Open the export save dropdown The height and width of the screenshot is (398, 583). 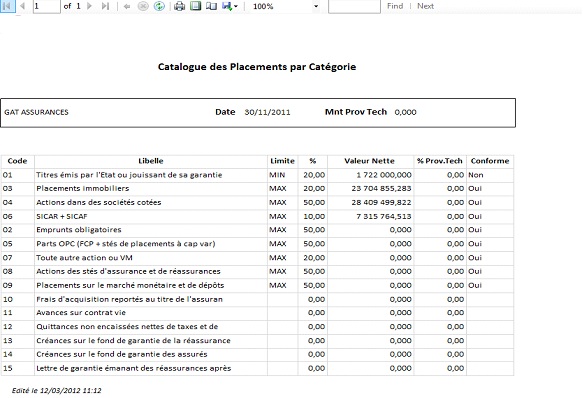[x=230, y=6]
